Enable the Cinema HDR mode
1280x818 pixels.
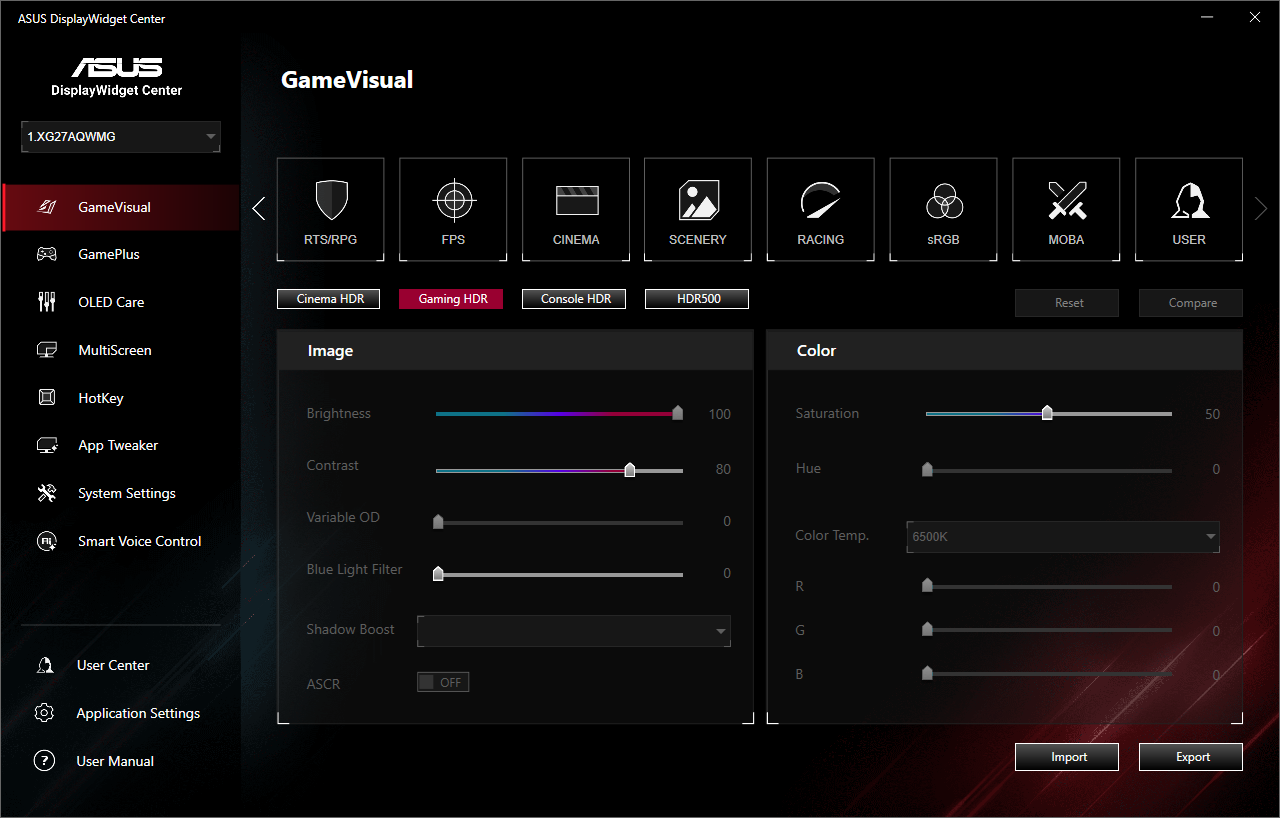tap(330, 299)
